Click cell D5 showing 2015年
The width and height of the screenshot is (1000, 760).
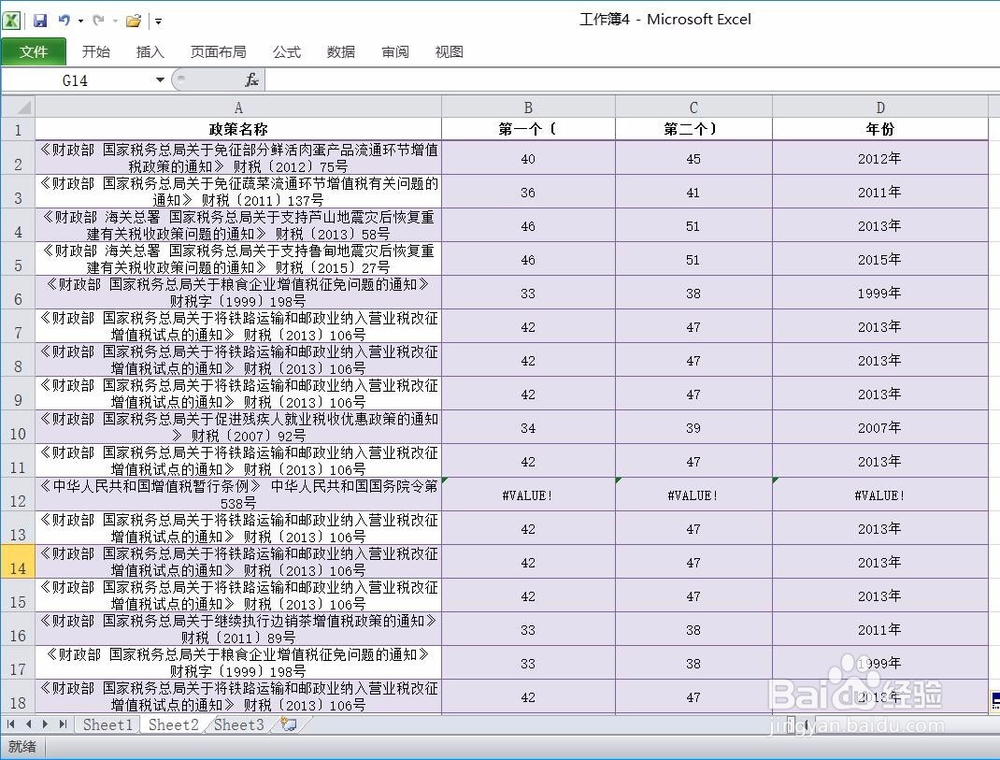tap(880, 259)
